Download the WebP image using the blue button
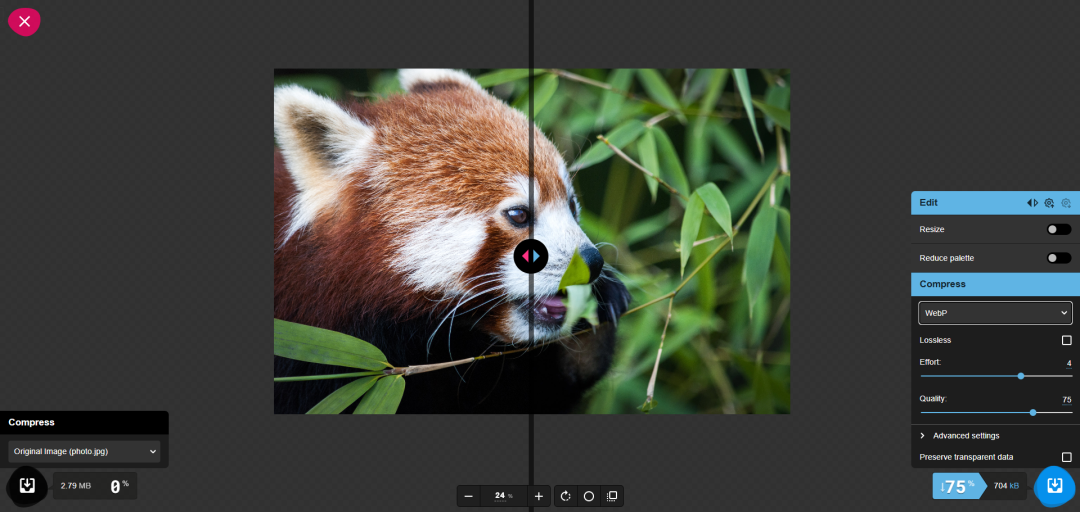This screenshot has height=512, width=1080. click(x=1054, y=486)
